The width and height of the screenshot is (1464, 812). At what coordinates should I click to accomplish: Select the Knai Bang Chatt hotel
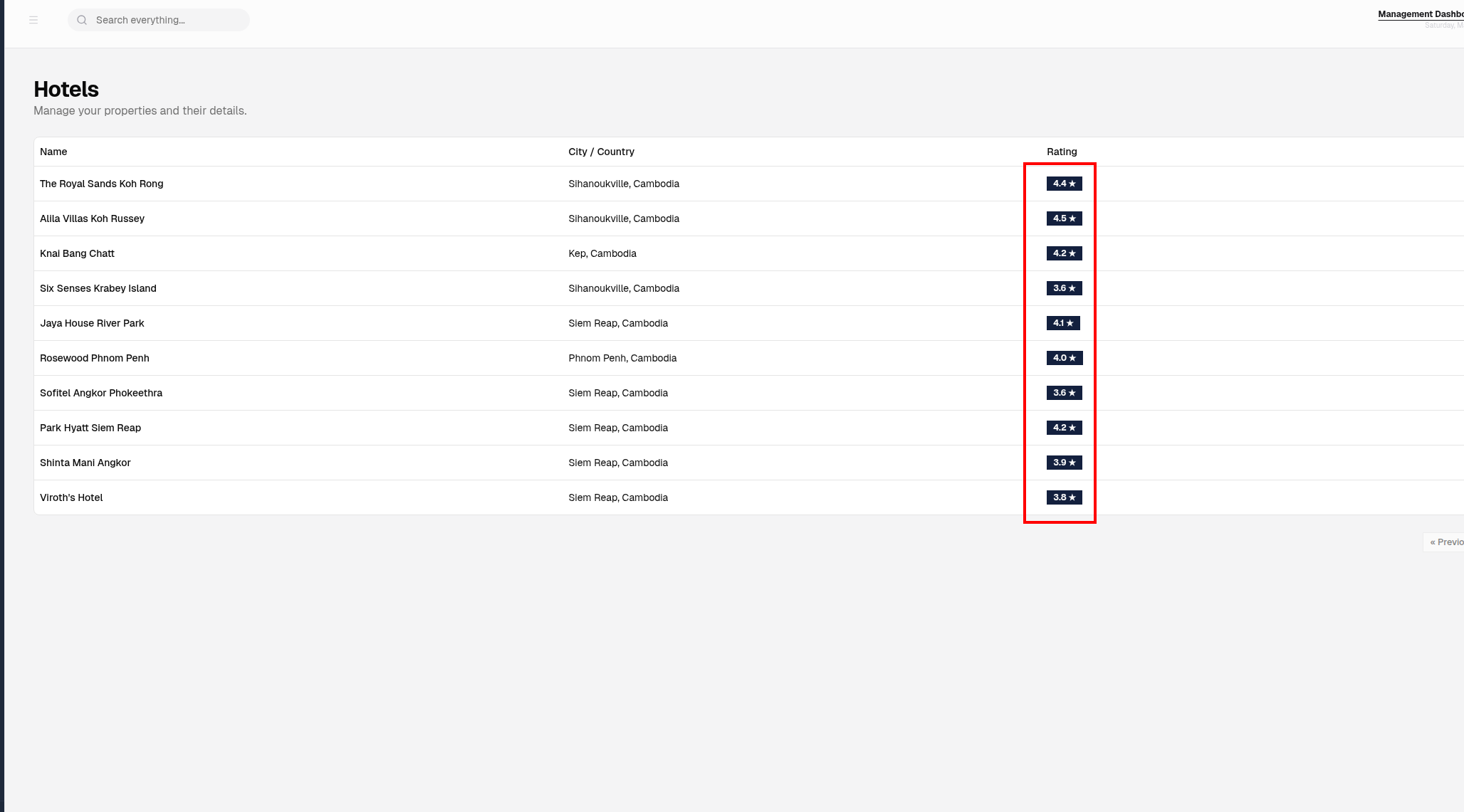[x=77, y=253]
